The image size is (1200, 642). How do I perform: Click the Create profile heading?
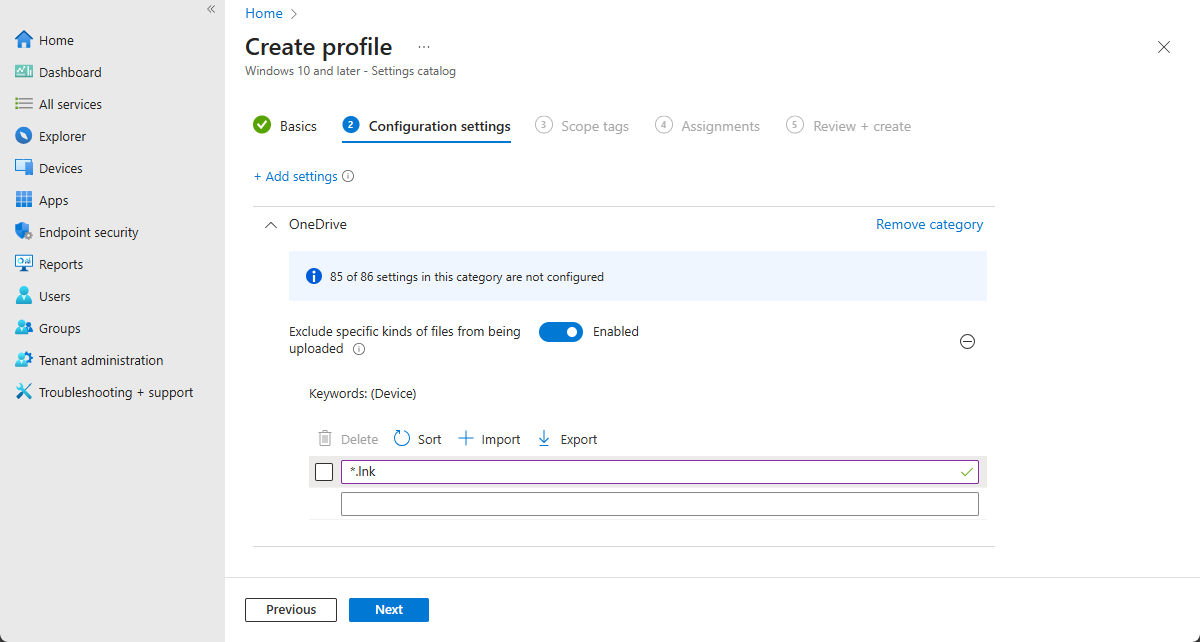click(x=319, y=47)
